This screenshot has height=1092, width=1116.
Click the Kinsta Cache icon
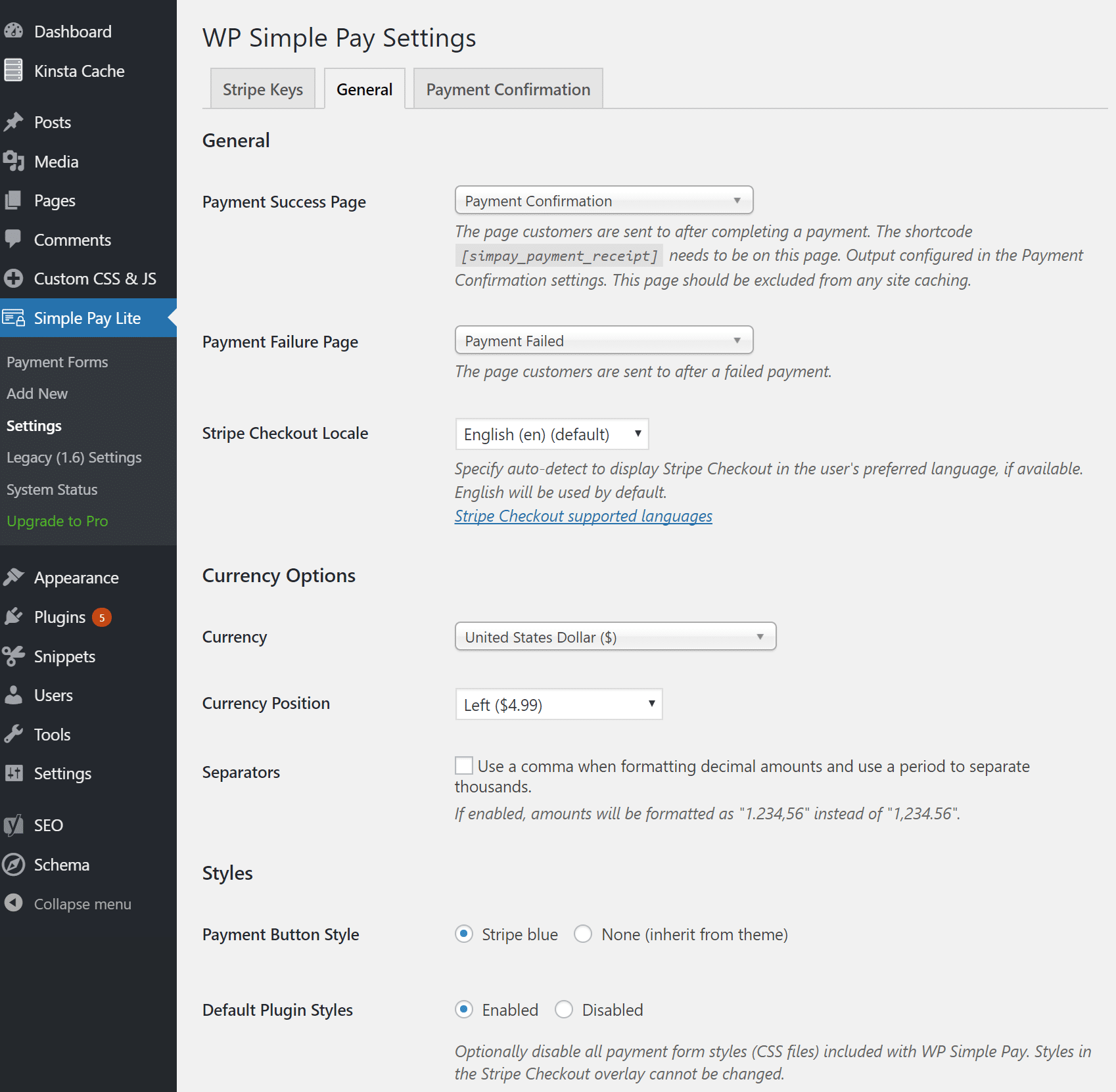point(13,70)
